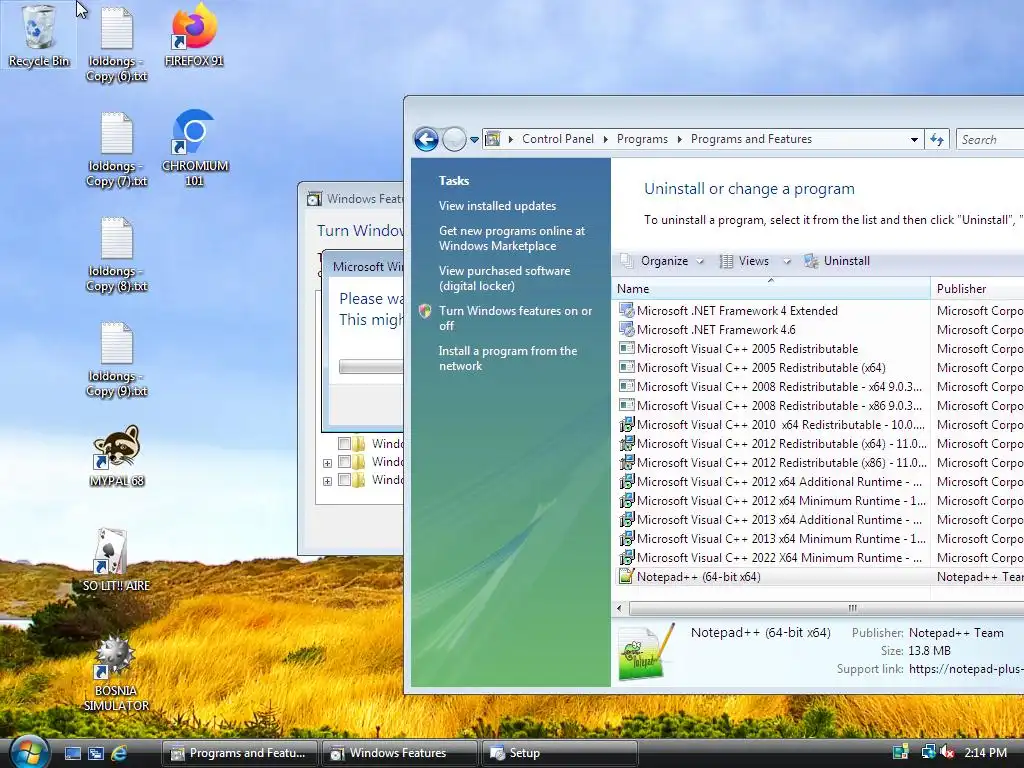Tick the first visible Windows Features checkbox
The width and height of the screenshot is (1024, 768).
coord(344,443)
